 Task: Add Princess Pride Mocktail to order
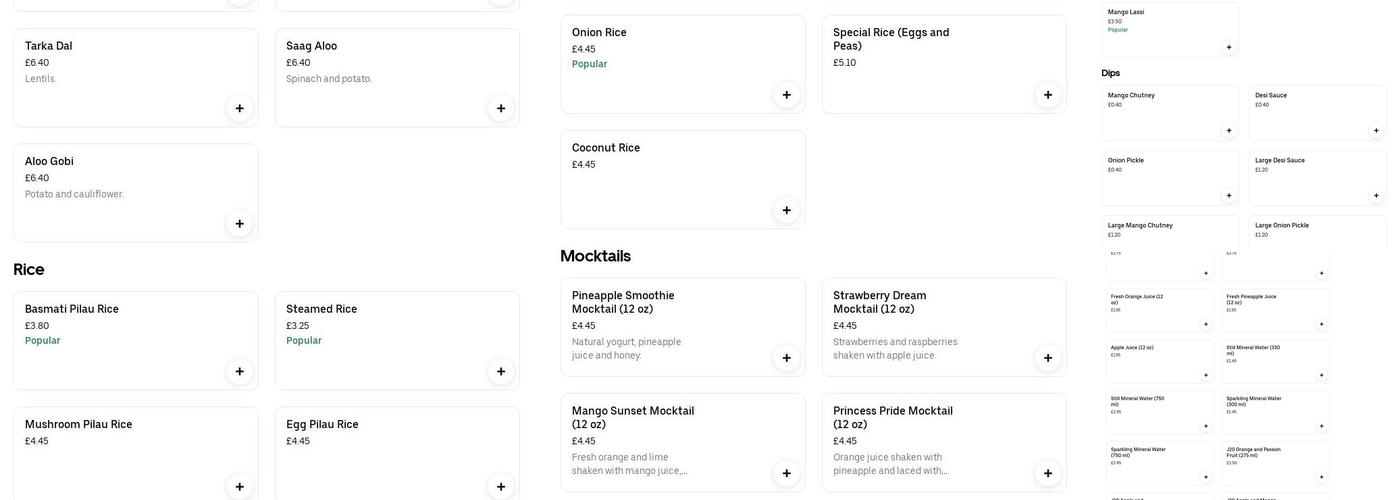1048,473
